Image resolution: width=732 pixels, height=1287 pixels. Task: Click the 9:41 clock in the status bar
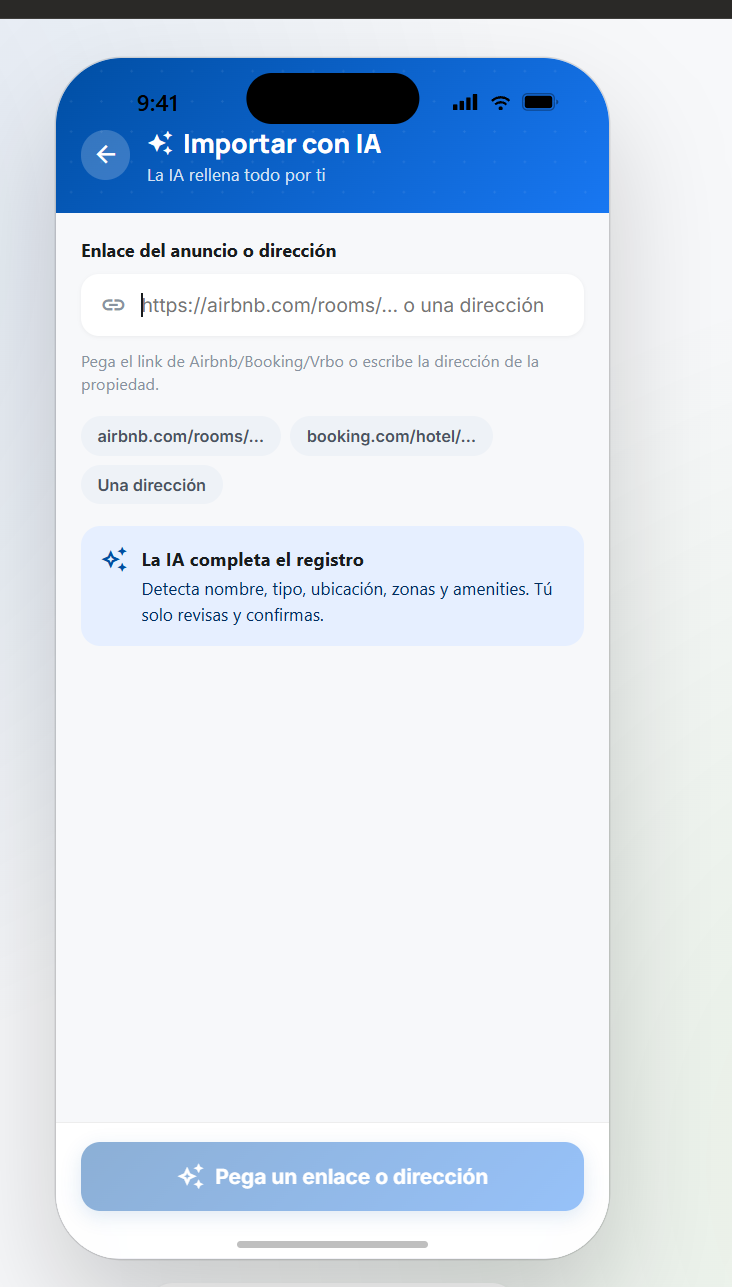[157, 103]
